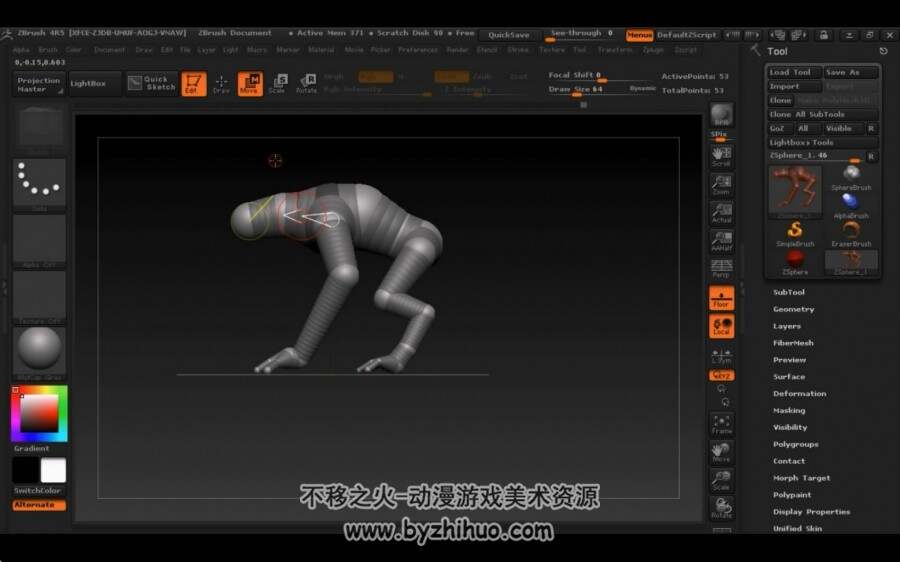Viewport: 900px width, 562px height.
Task: Select the SimpleBrush tool
Action: (795, 234)
